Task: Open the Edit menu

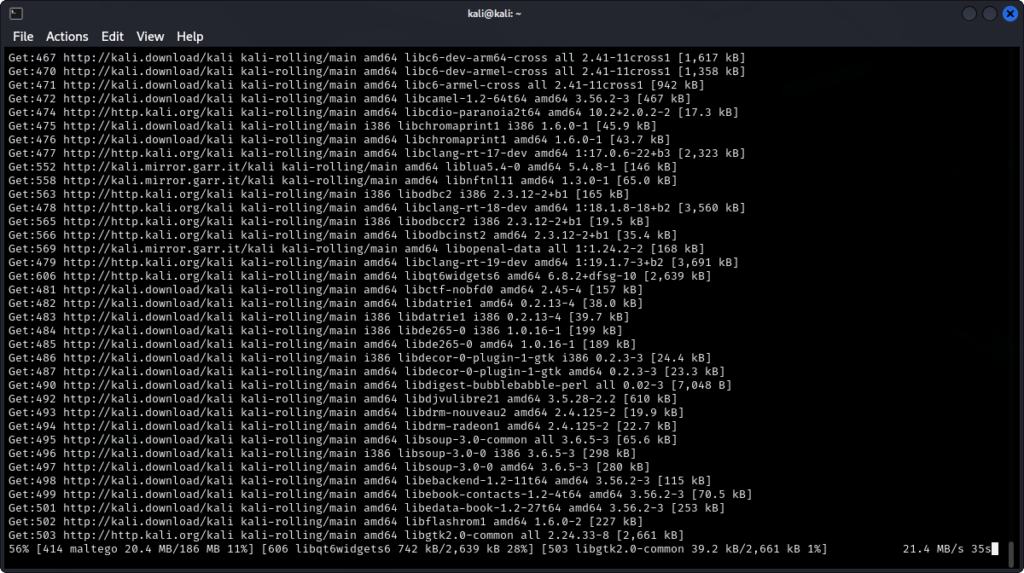Action: point(112,36)
